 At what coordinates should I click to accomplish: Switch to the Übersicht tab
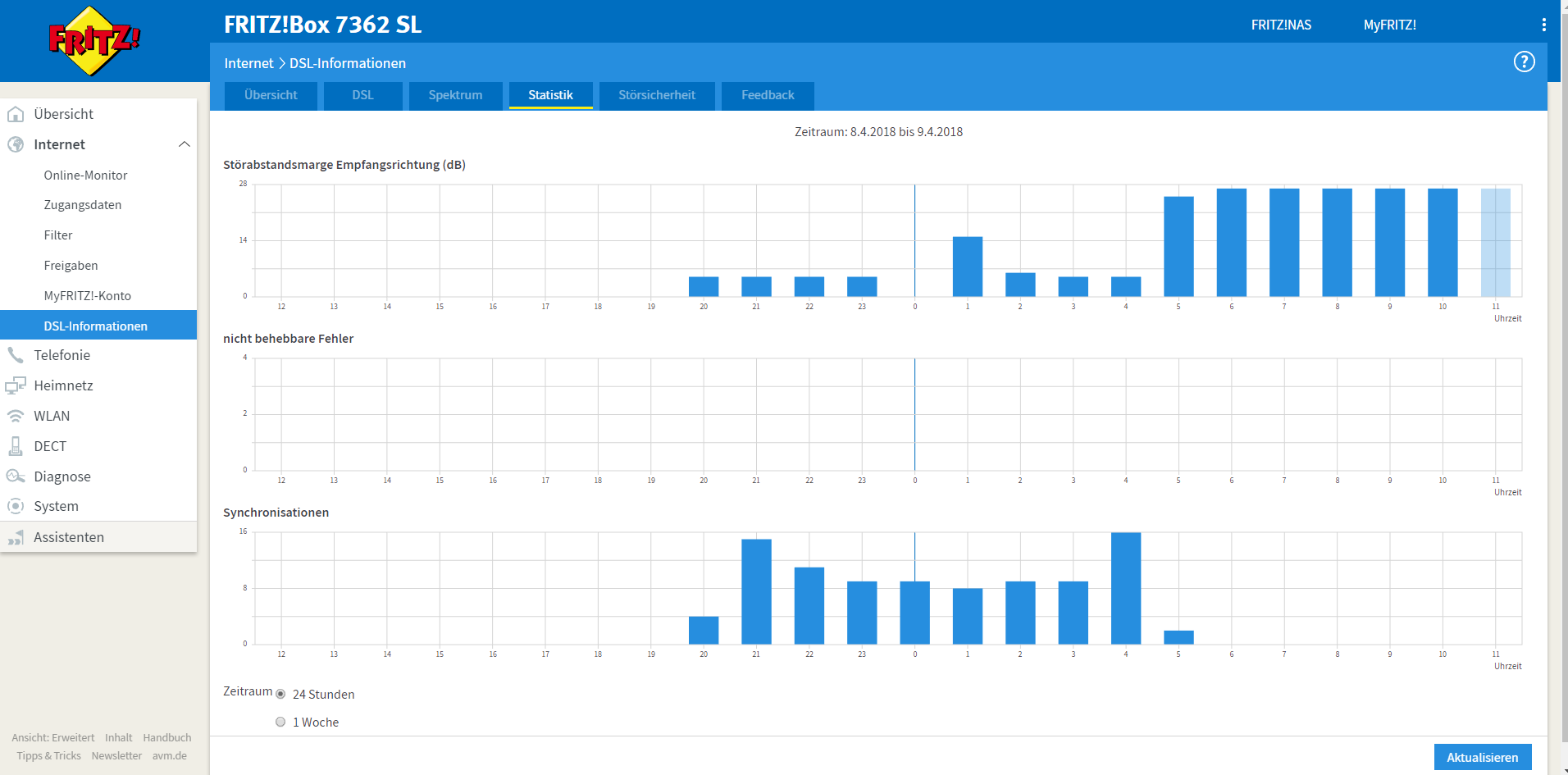click(x=271, y=95)
